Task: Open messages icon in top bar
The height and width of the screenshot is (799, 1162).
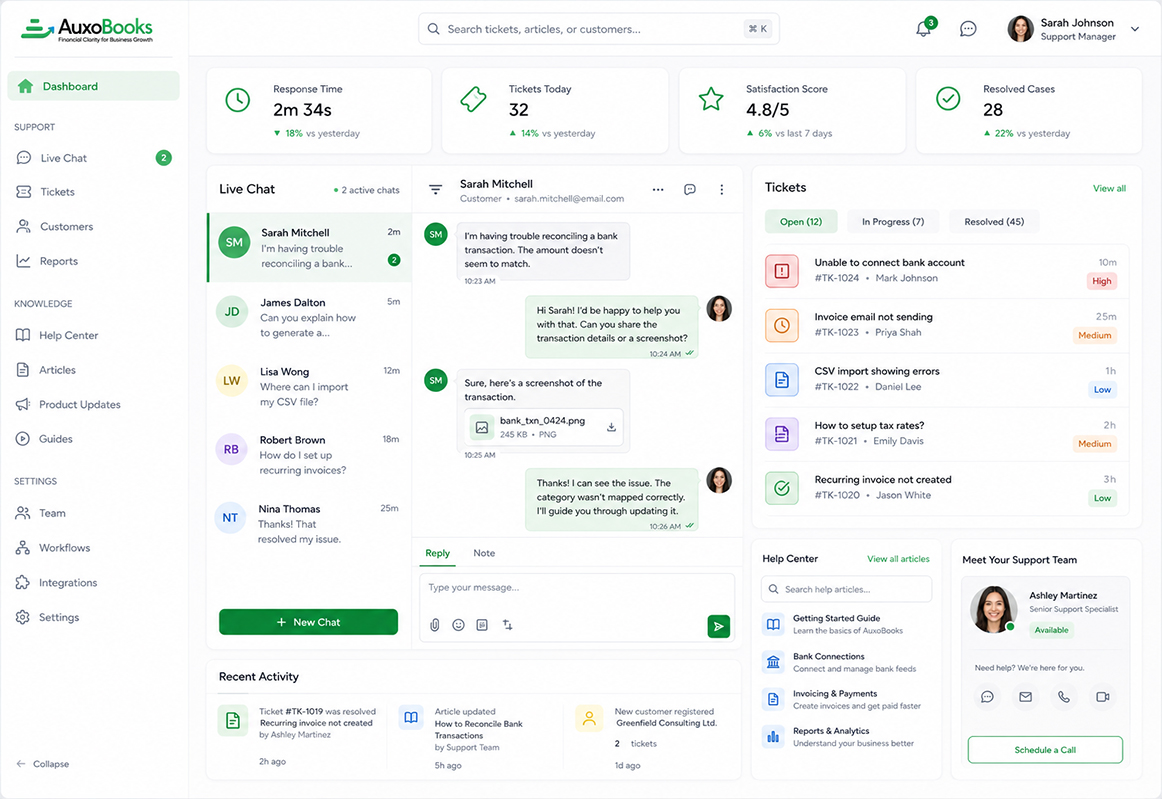Action: click(x=968, y=29)
